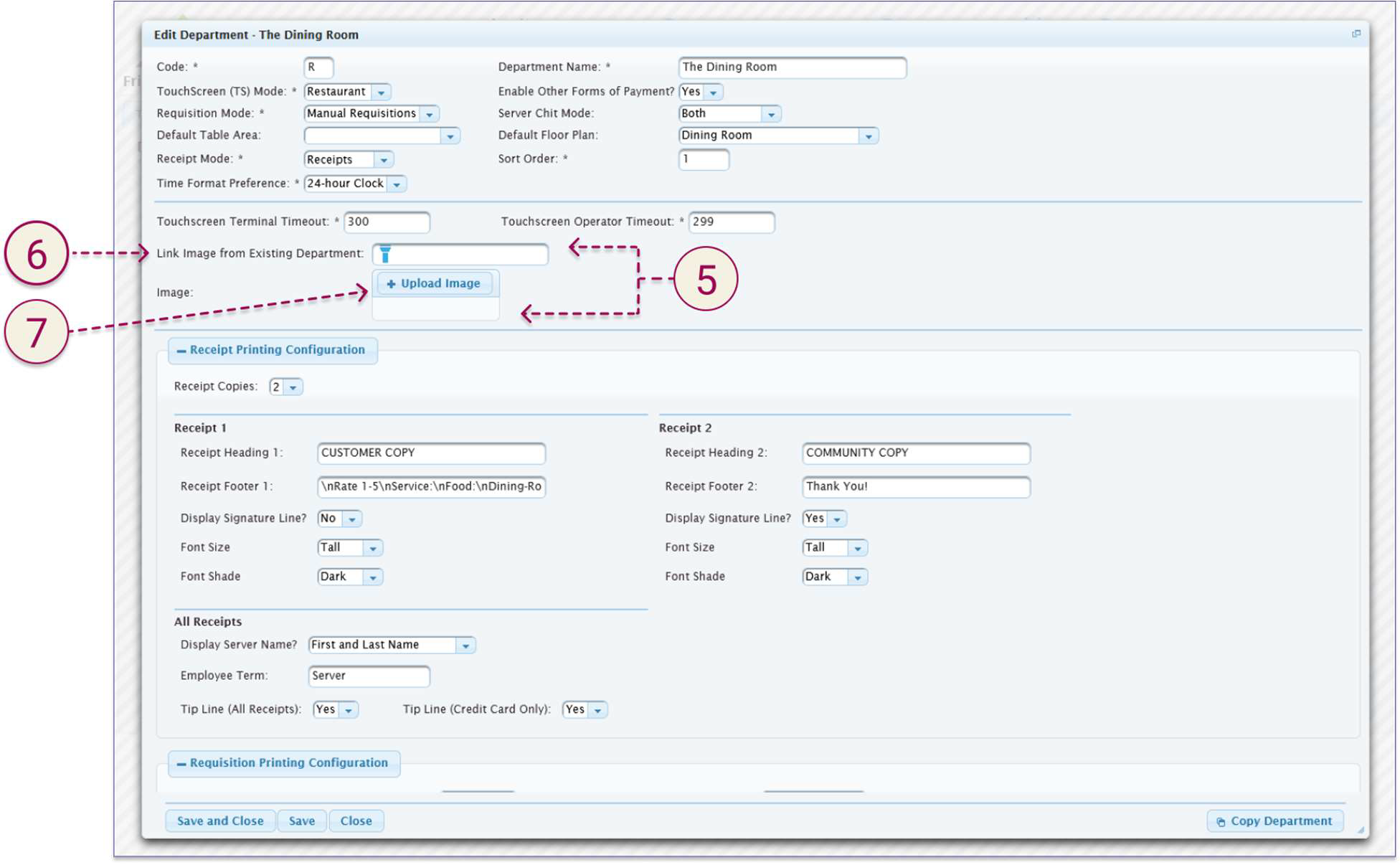Viewport: 1400px width, 865px height.
Task: Open the Requisition Mode dropdown
Action: pos(430,114)
